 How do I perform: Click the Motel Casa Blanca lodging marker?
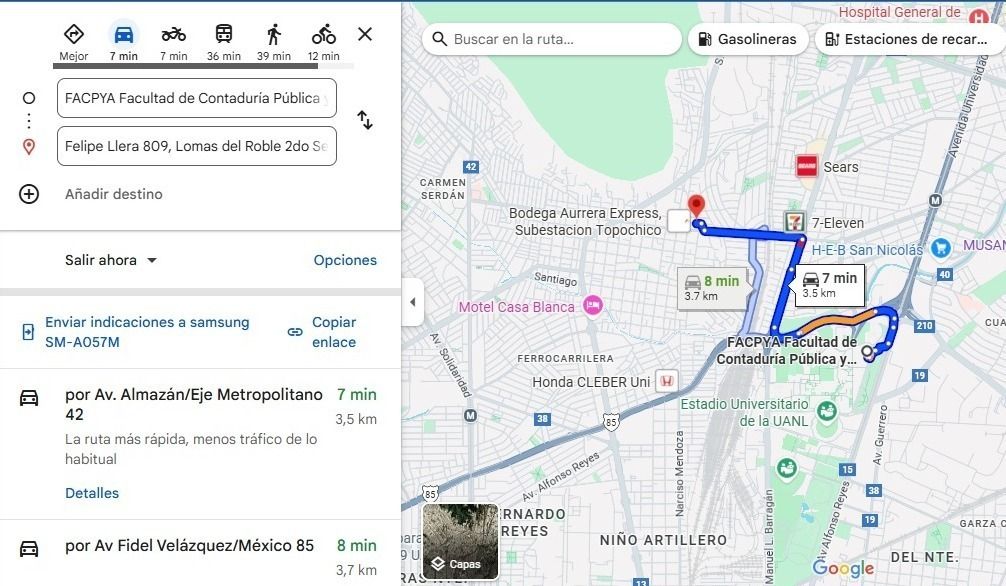(592, 306)
